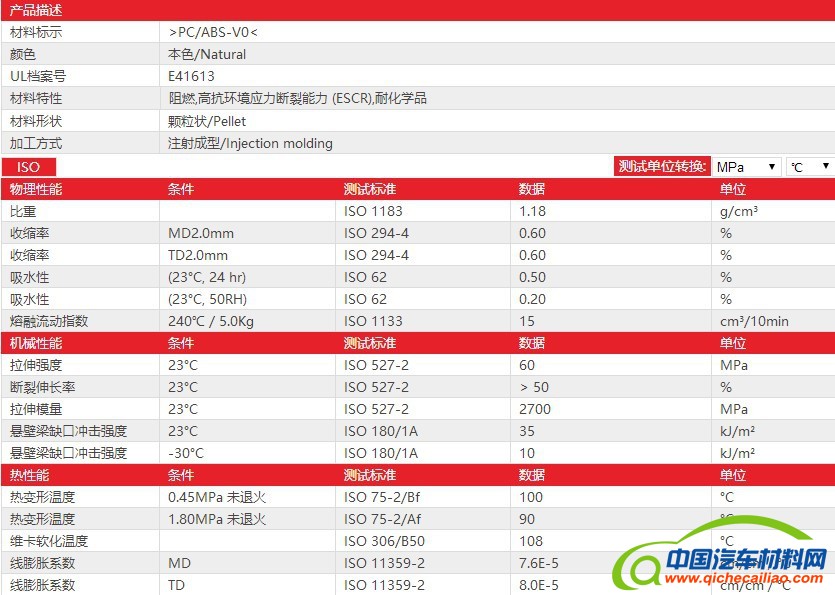Click the ISO 1183 test standard cell

click(373, 211)
